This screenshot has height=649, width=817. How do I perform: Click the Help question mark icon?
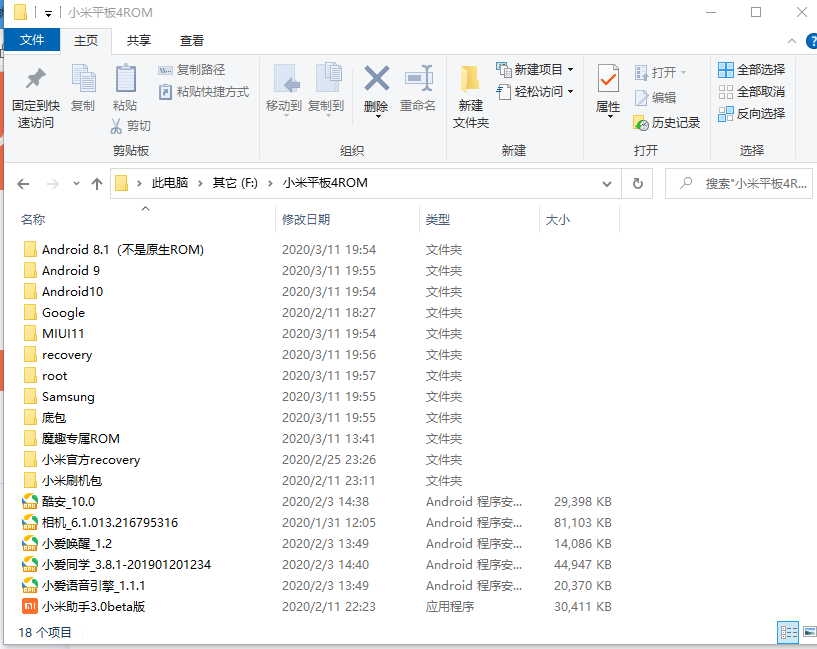click(812, 41)
